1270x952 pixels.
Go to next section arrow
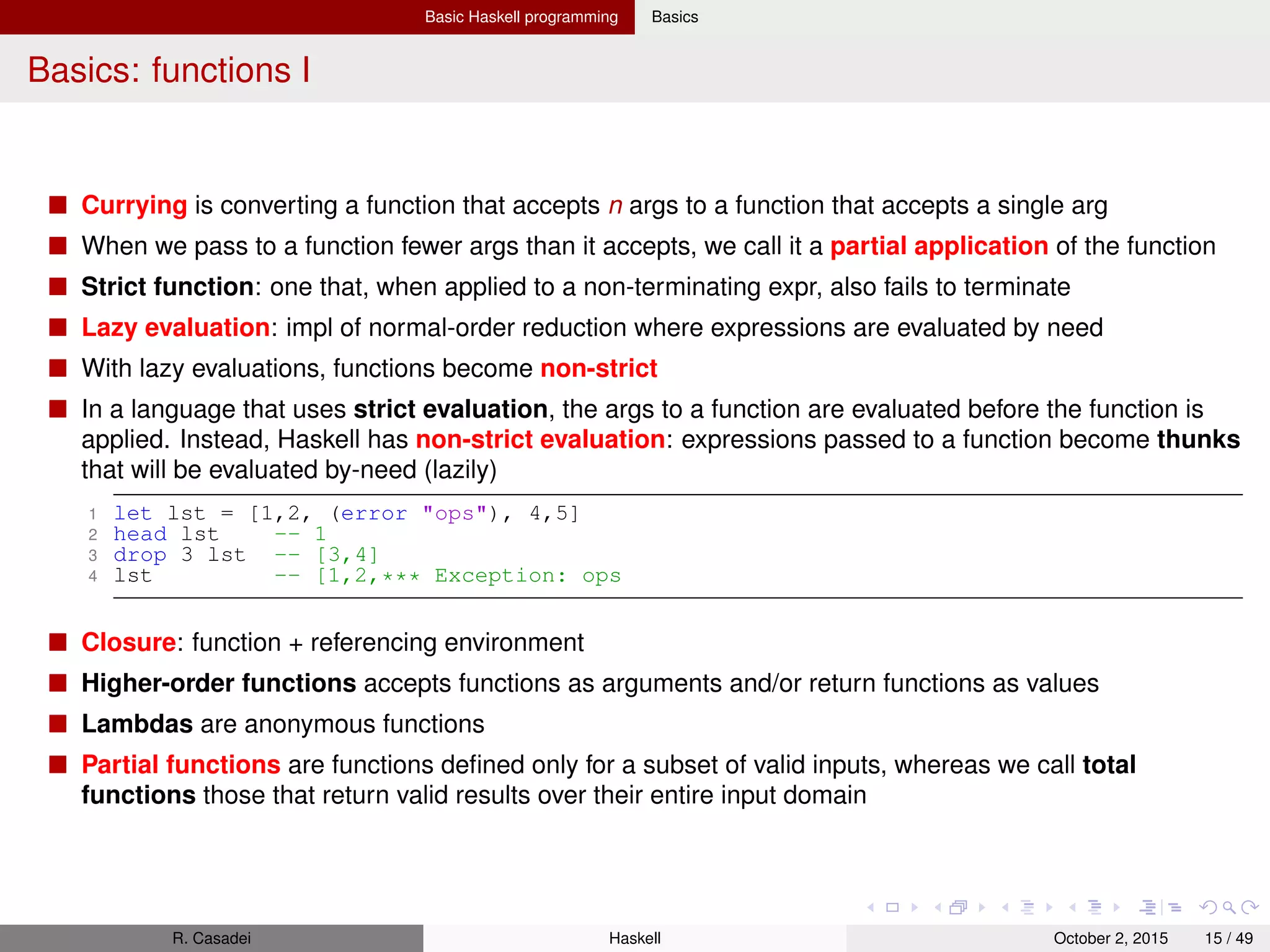[x=1117, y=907]
